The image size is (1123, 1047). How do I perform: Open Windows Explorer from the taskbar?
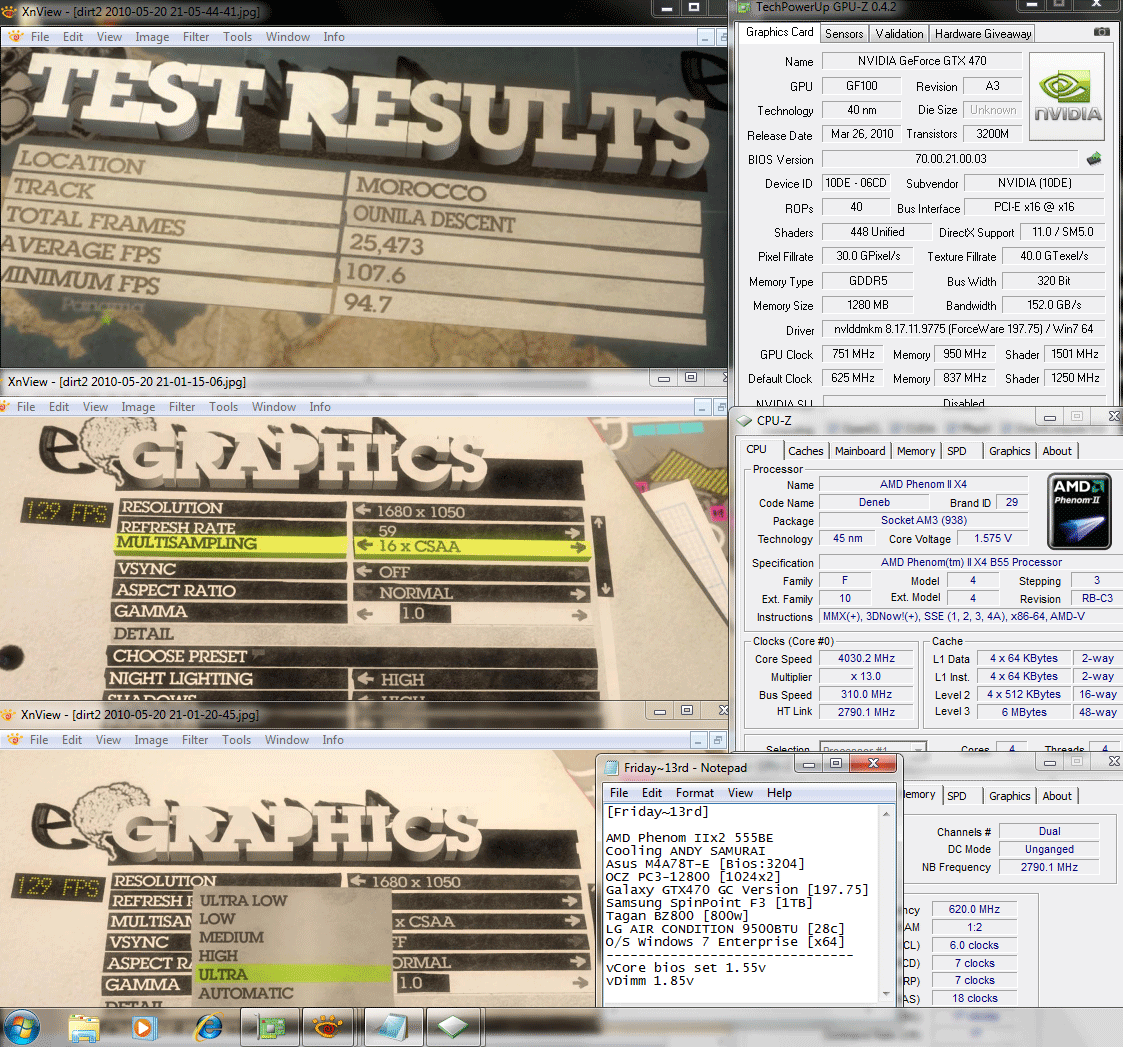click(x=84, y=1028)
